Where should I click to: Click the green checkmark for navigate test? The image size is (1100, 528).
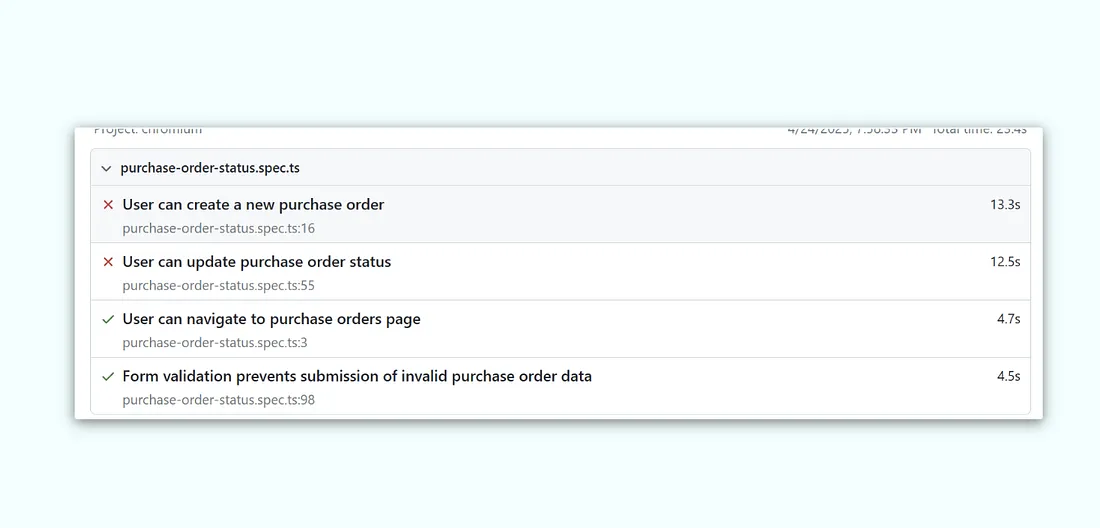tap(108, 319)
